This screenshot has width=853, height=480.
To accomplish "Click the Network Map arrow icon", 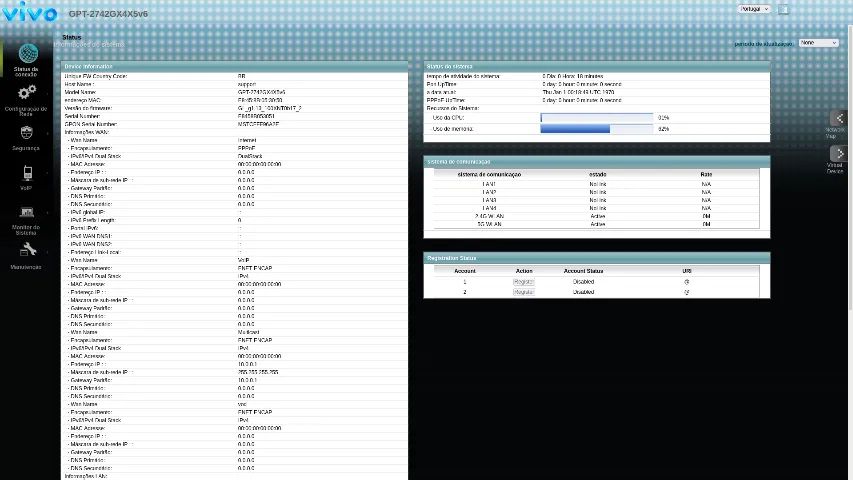I will [839, 118].
